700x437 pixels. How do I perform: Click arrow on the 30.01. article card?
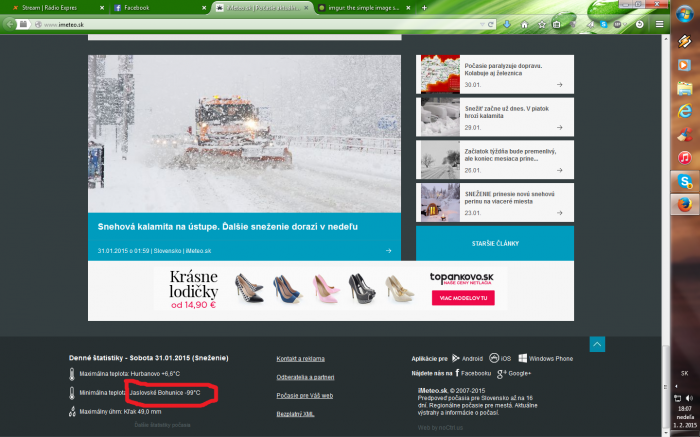(560, 85)
